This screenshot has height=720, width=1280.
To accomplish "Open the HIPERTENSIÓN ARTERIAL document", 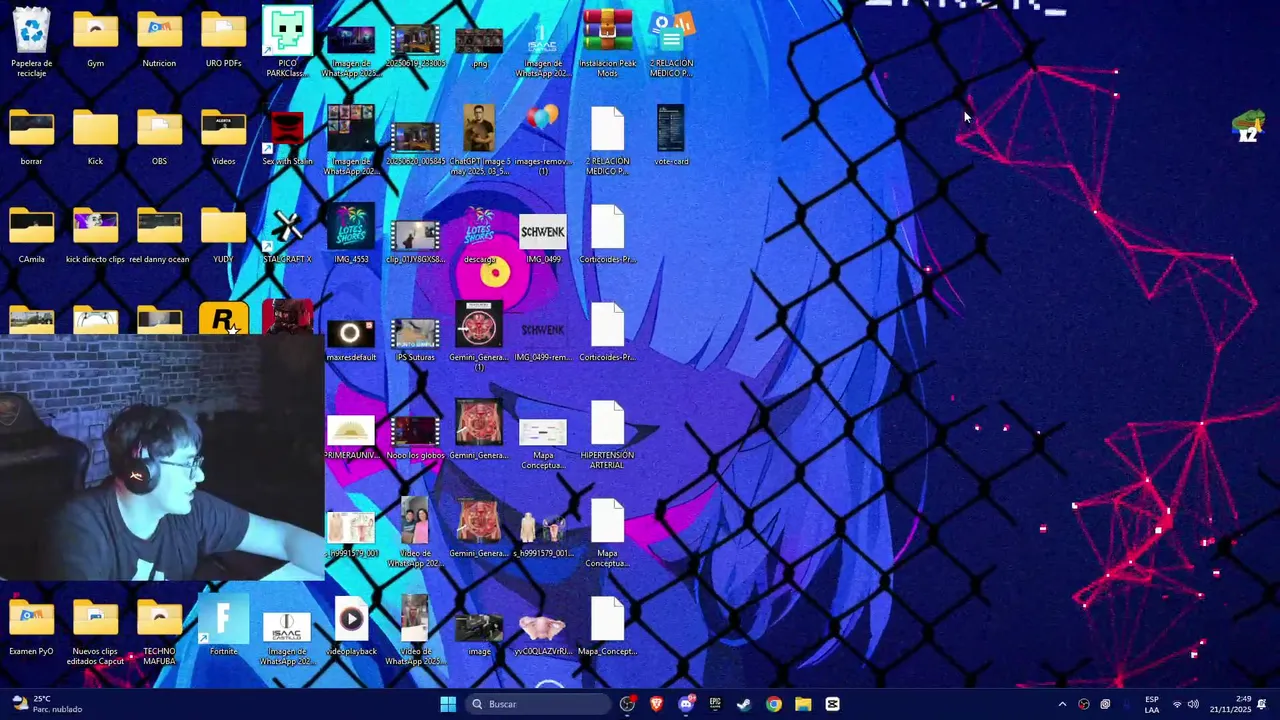I will tap(607, 435).
